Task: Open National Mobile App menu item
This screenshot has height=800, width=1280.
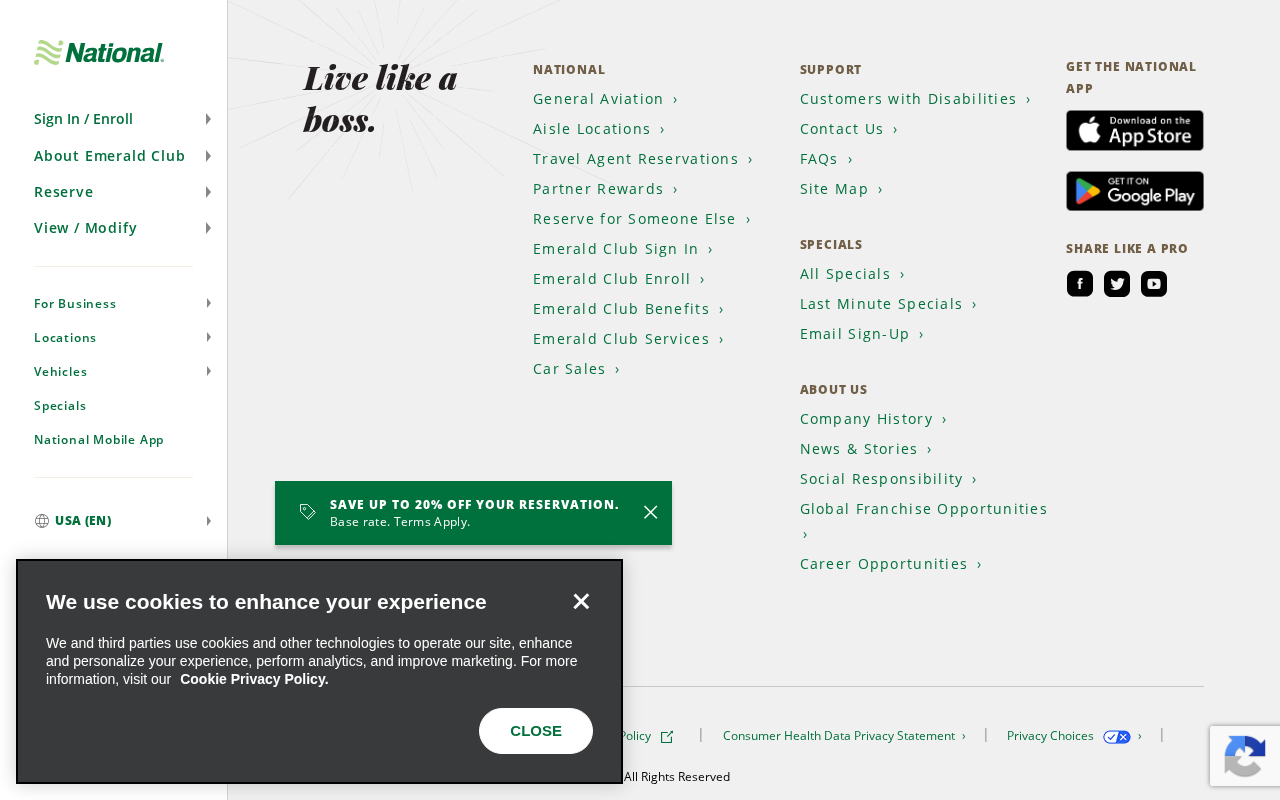Action: coord(99,440)
